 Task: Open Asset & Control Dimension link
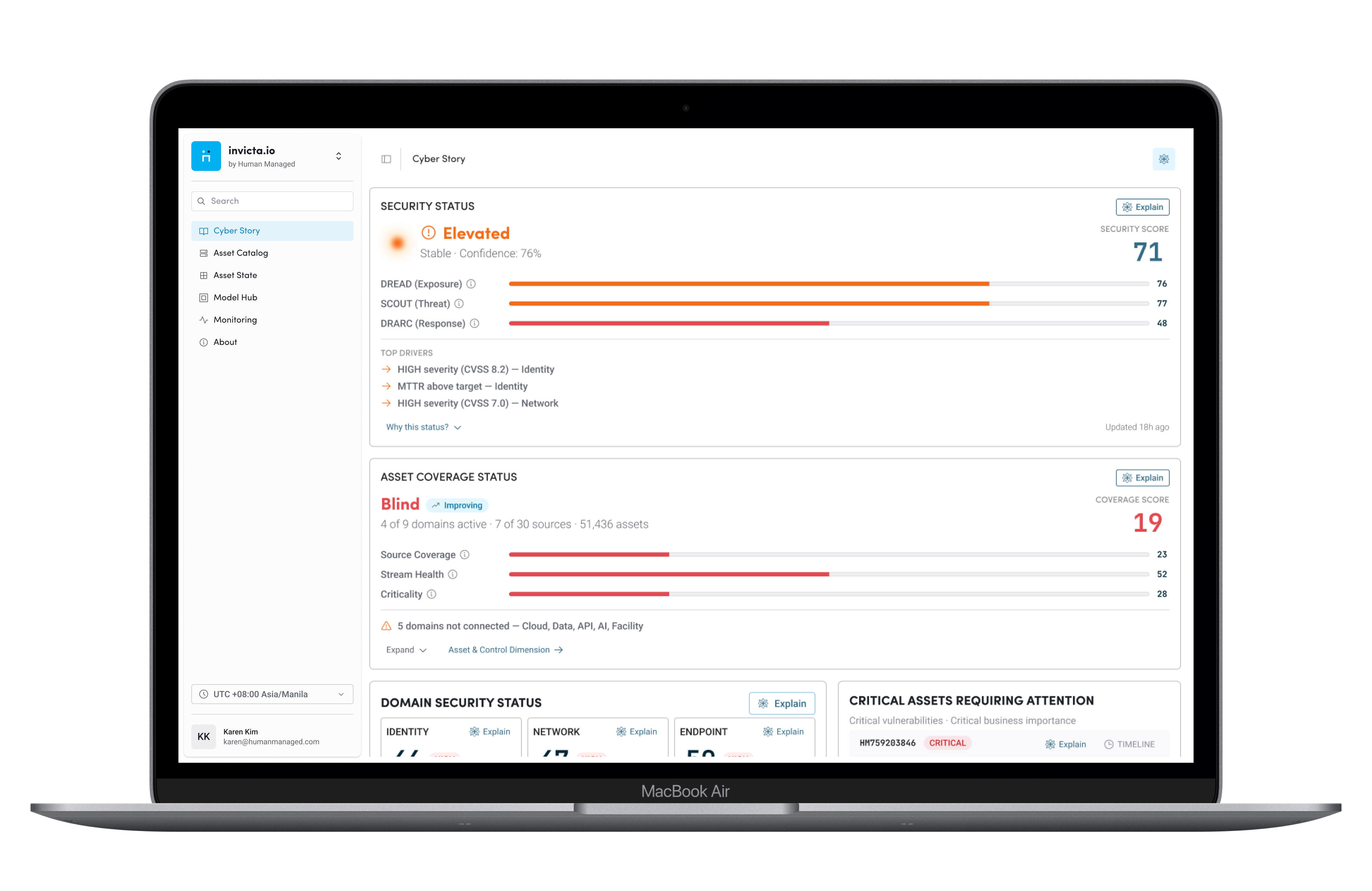click(x=505, y=650)
